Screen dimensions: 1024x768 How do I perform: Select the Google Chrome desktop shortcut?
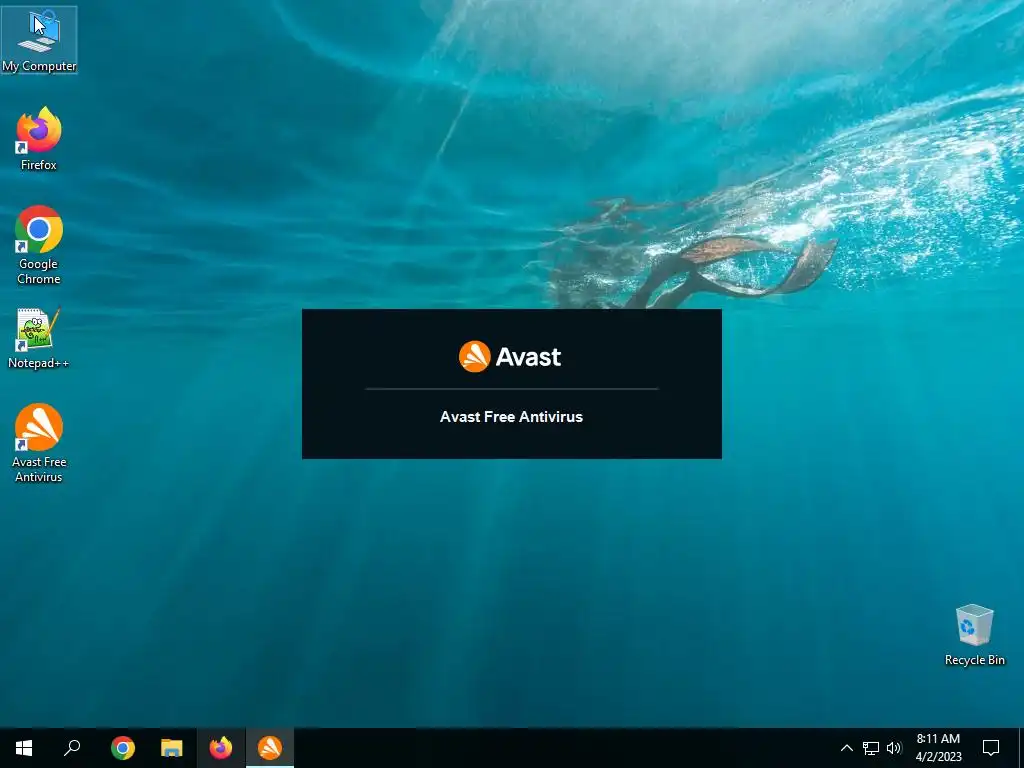click(39, 245)
